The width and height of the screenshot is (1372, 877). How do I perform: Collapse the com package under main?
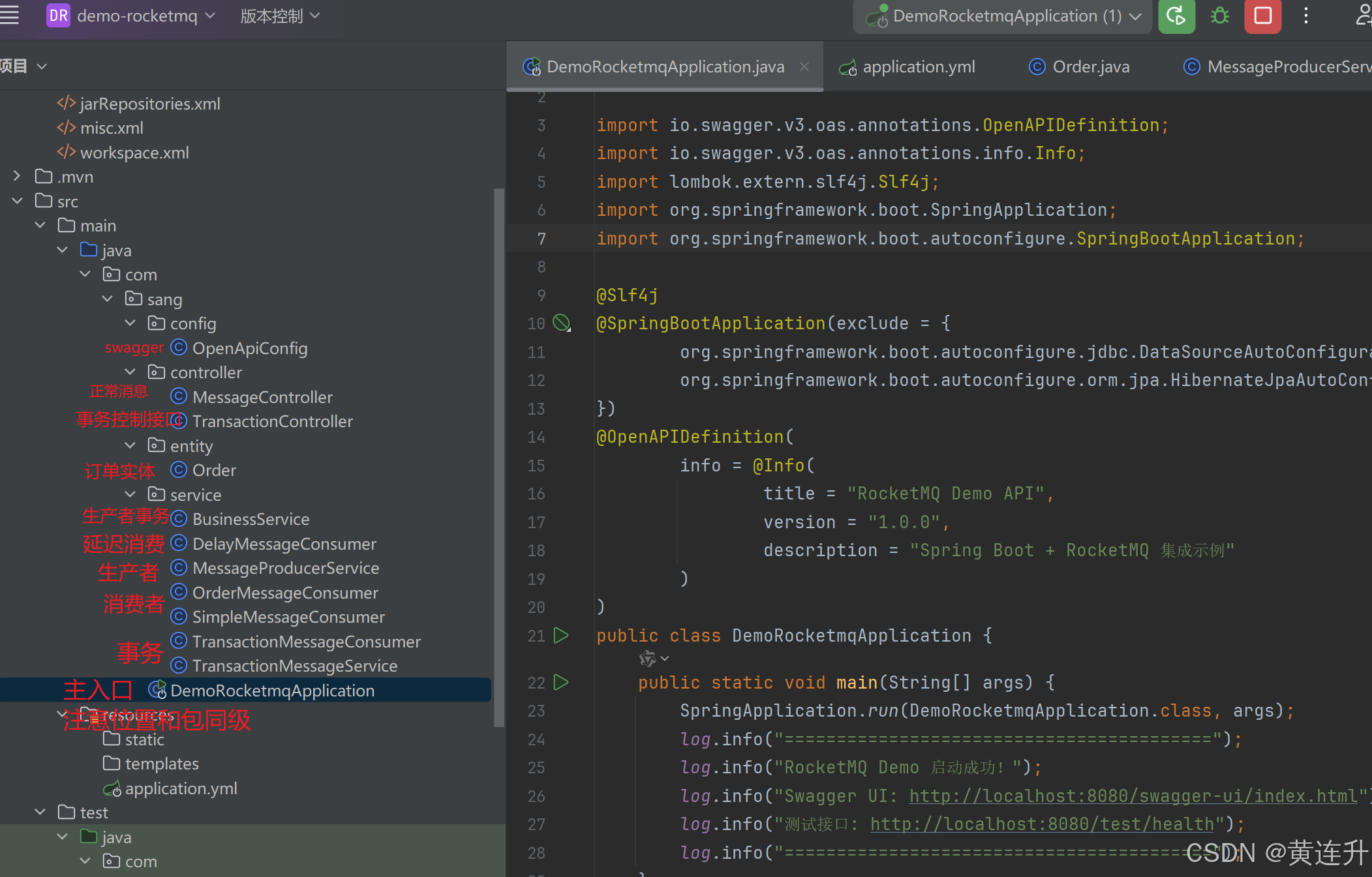click(85, 274)
